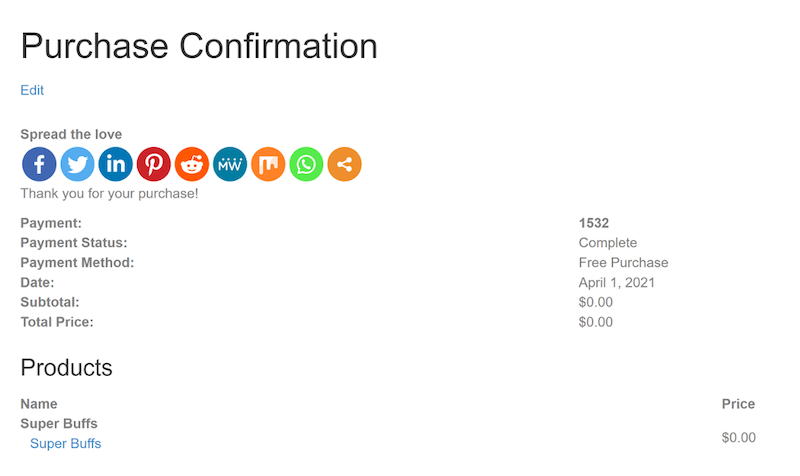Open the orange more-sharing options icon
This screenshot has width=800, height=476.
click(344, 164)
